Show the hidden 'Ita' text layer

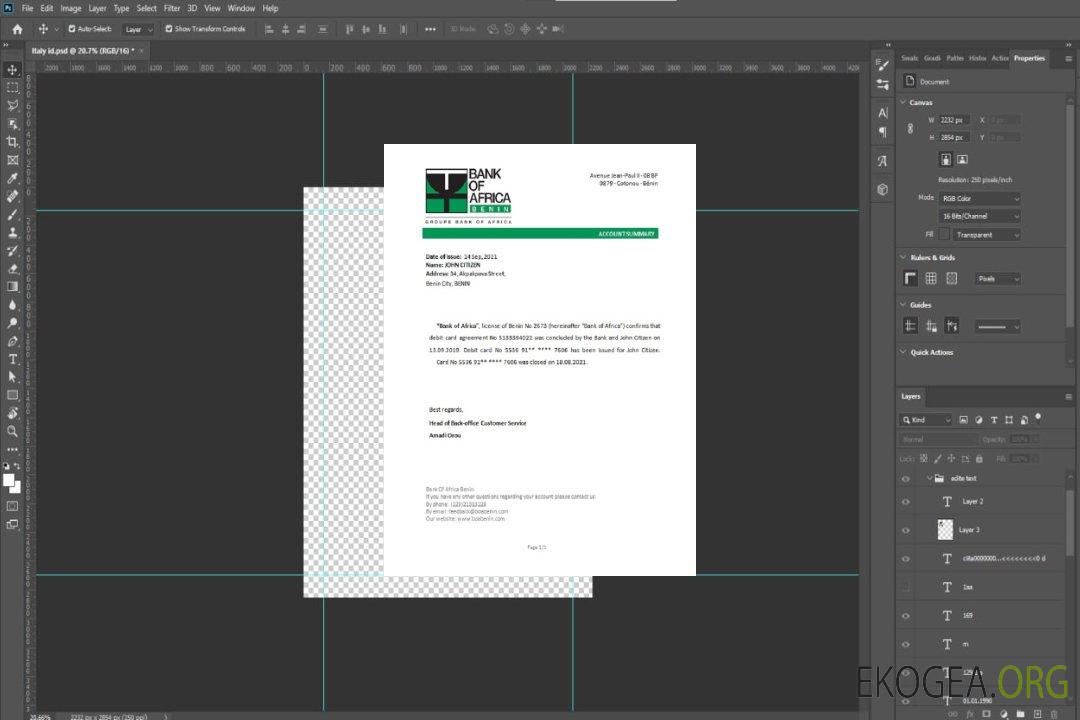(906, 587)
